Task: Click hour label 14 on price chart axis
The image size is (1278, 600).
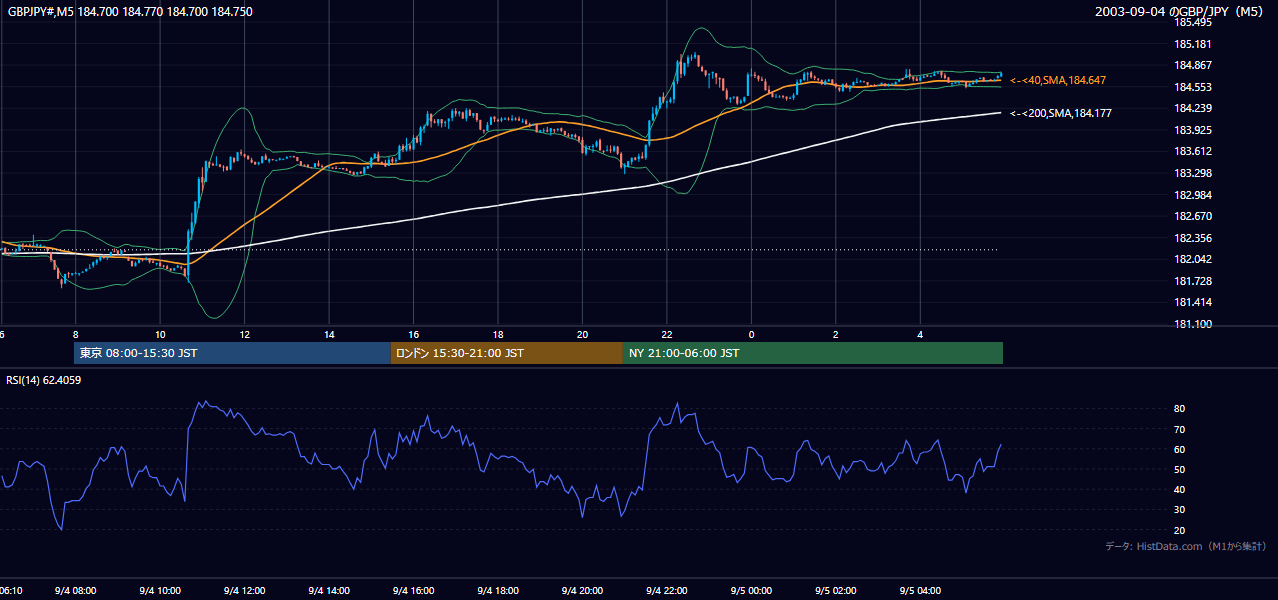Action: coord(329,334)
